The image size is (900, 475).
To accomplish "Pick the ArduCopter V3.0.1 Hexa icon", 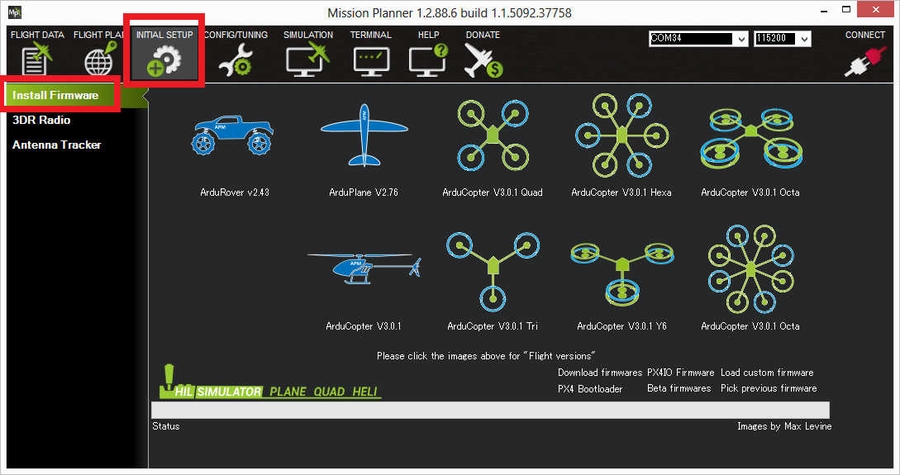I will click(621, 135).
